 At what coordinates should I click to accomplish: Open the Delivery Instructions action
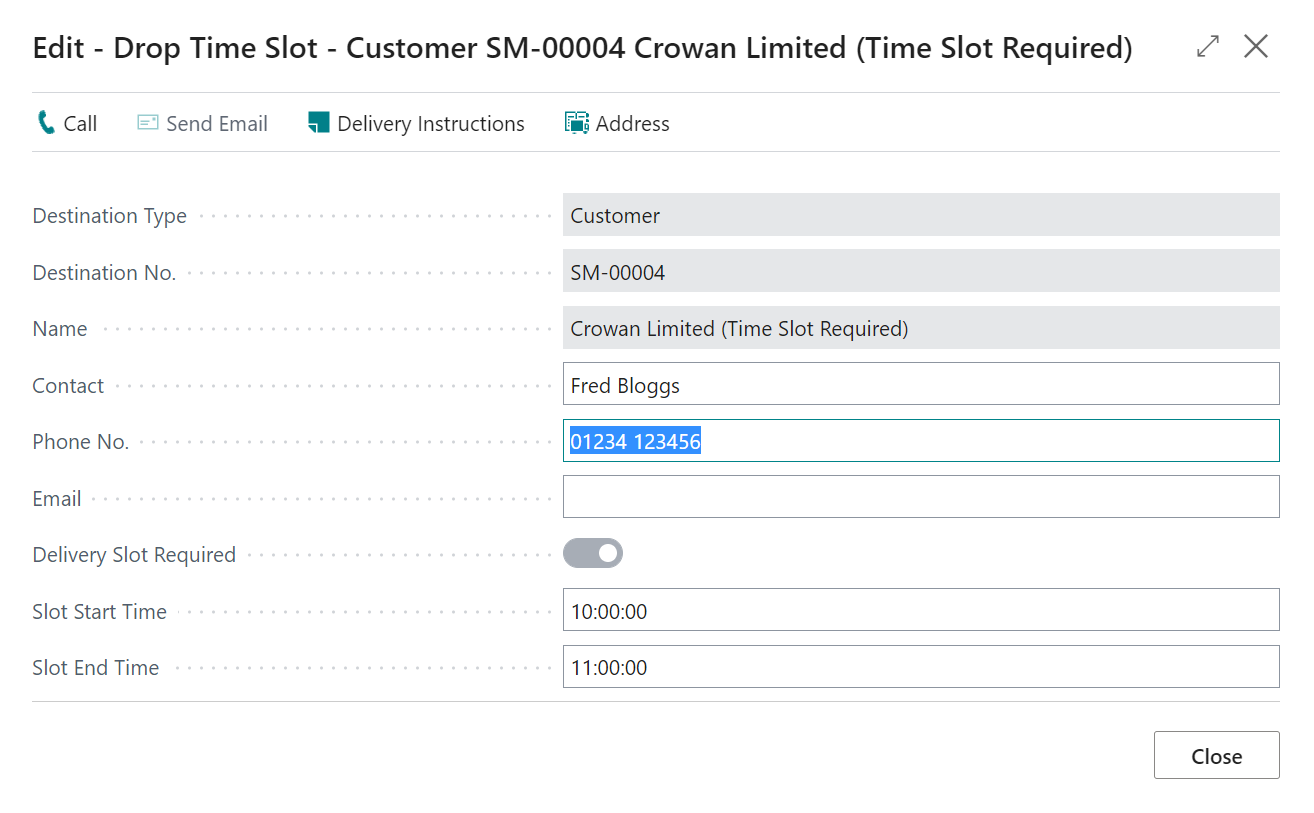[430, 124]
